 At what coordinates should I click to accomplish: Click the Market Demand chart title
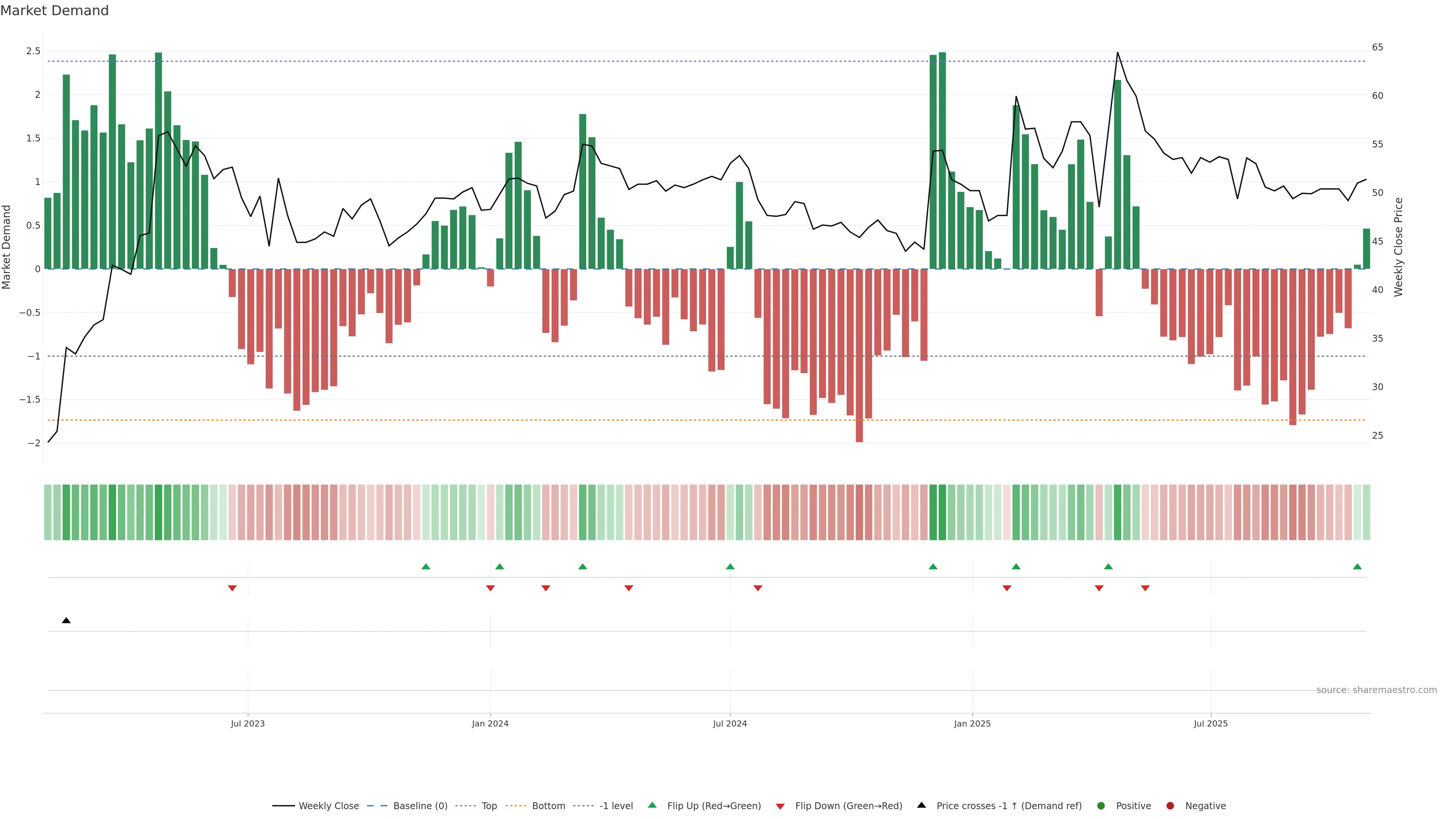click(x=54, y=11)
